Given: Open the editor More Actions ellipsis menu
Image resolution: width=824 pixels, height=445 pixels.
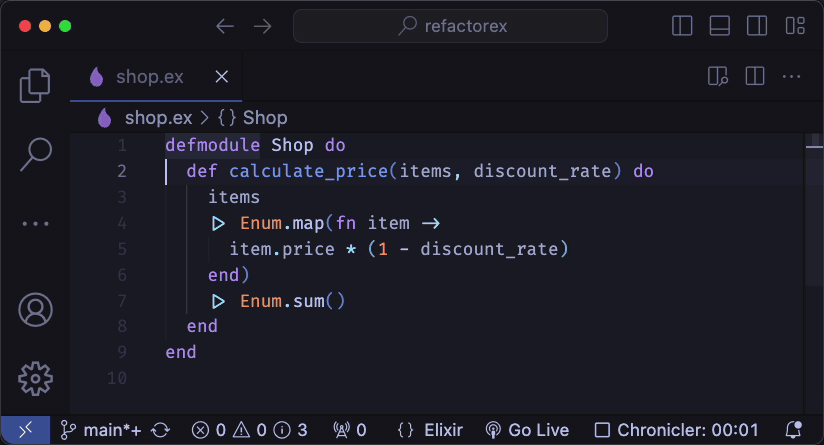Looking at the screenshot, I should click(792, 77).
